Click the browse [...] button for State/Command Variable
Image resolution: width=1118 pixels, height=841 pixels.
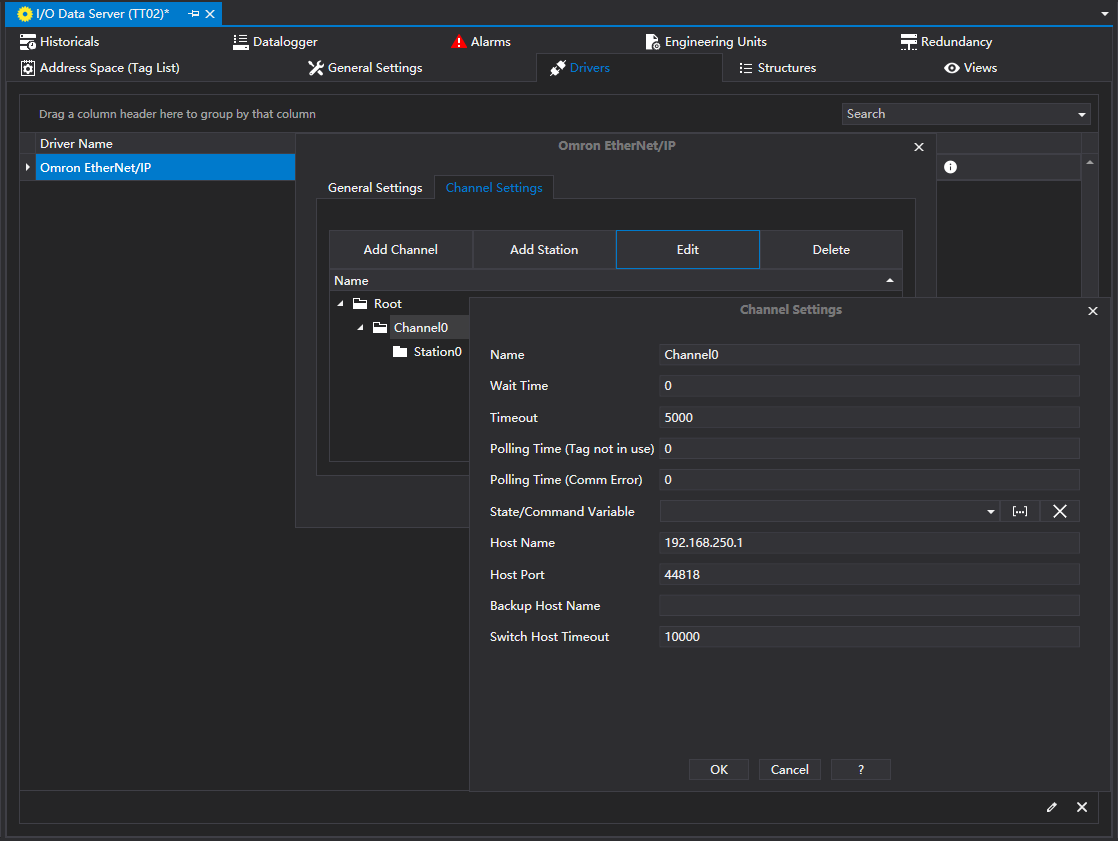point(1020,511)
